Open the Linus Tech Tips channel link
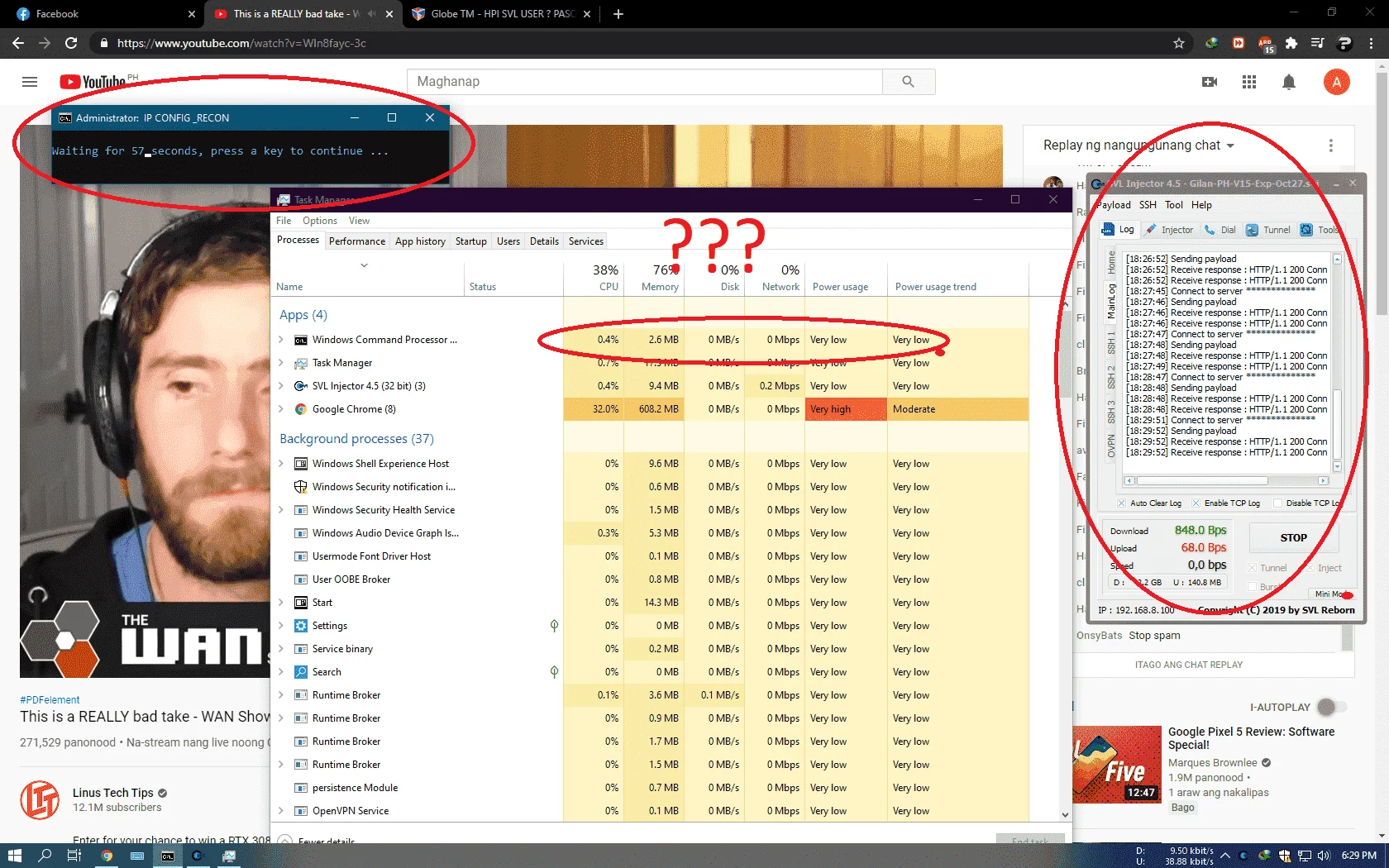This screenshot has width=1389, height=868. [113, 793]
